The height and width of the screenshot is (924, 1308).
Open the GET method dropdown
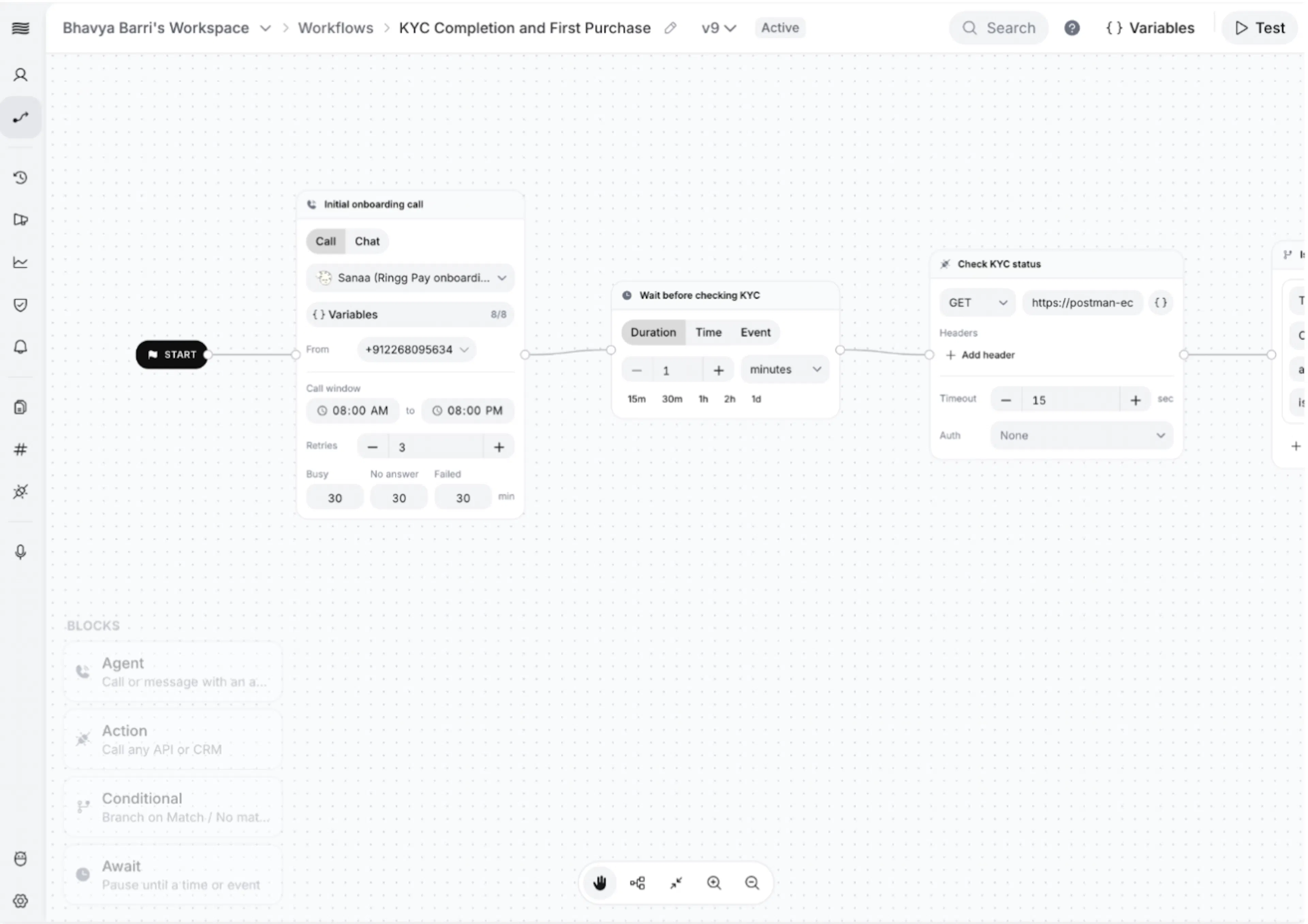pyautogui.click(x=978, y=303)
